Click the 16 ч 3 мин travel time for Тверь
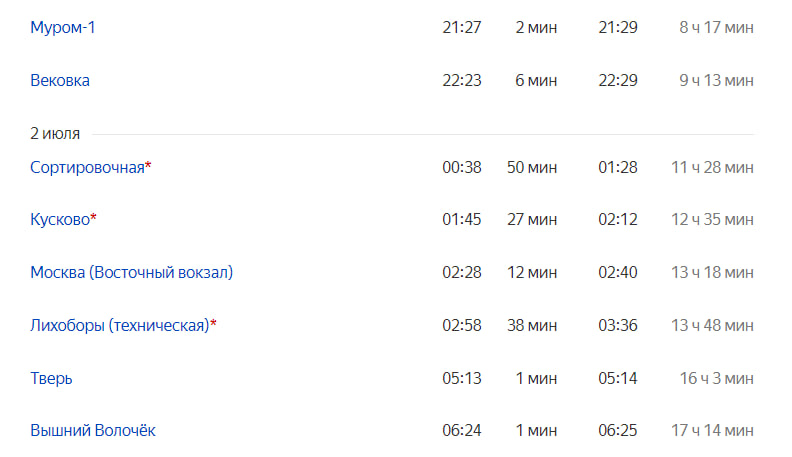This screenshot has height=457, width=792. click(x=716, y=378)
